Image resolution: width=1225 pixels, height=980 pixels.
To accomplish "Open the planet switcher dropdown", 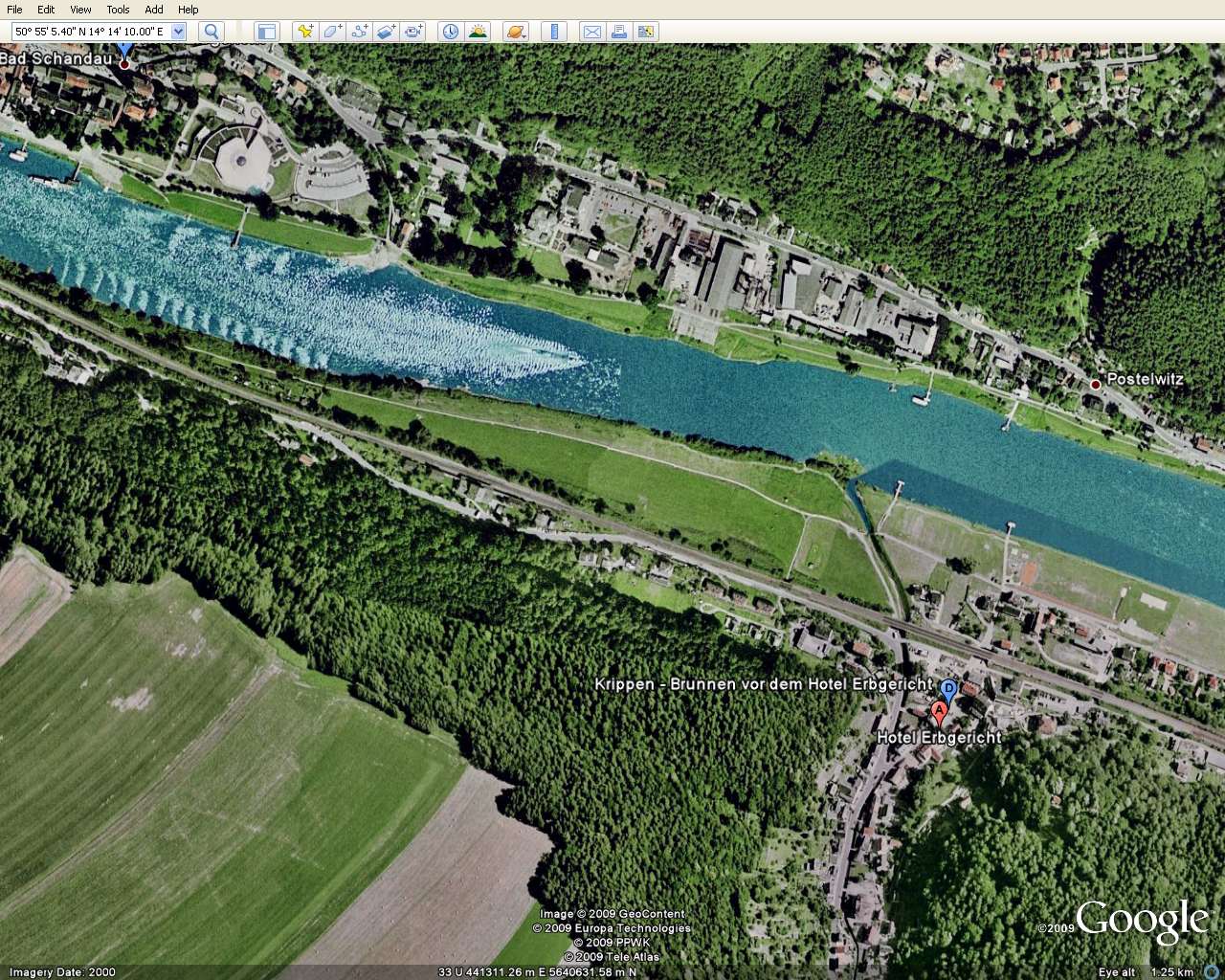I will (515, 32).
